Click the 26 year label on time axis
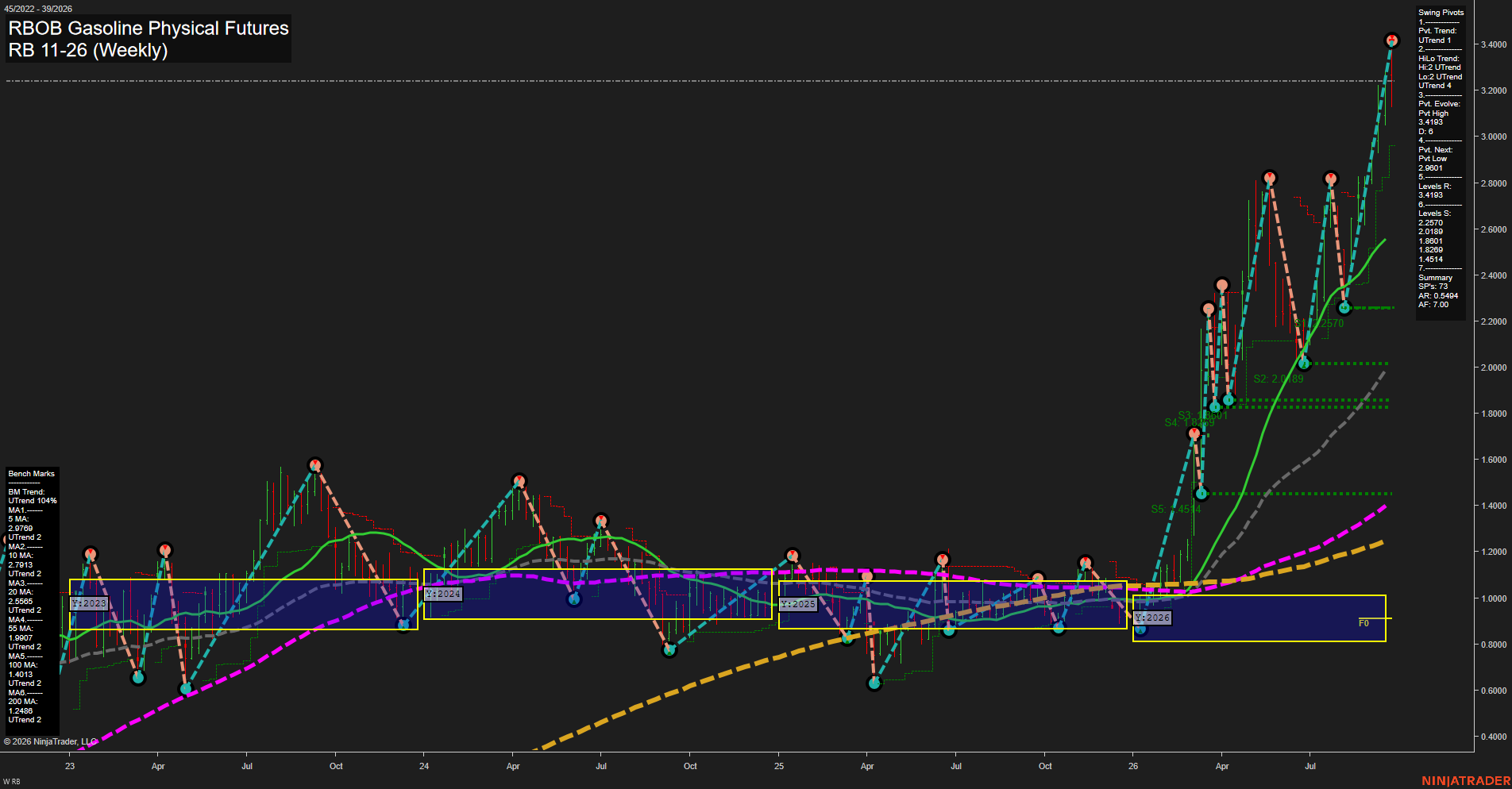Viewport: 1512px width, 789px height. (1133, 766)
